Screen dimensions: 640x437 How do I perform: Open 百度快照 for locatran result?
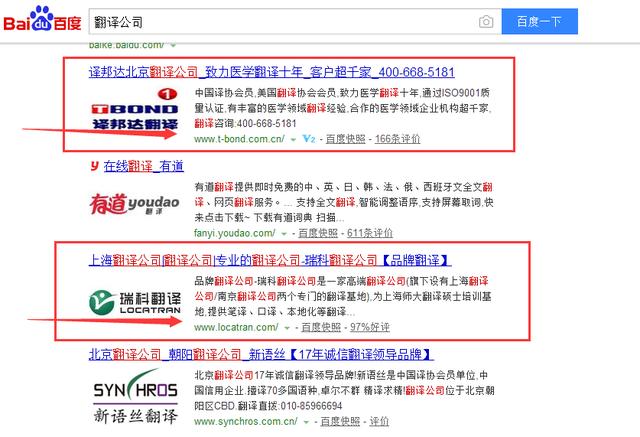(321, 327)
